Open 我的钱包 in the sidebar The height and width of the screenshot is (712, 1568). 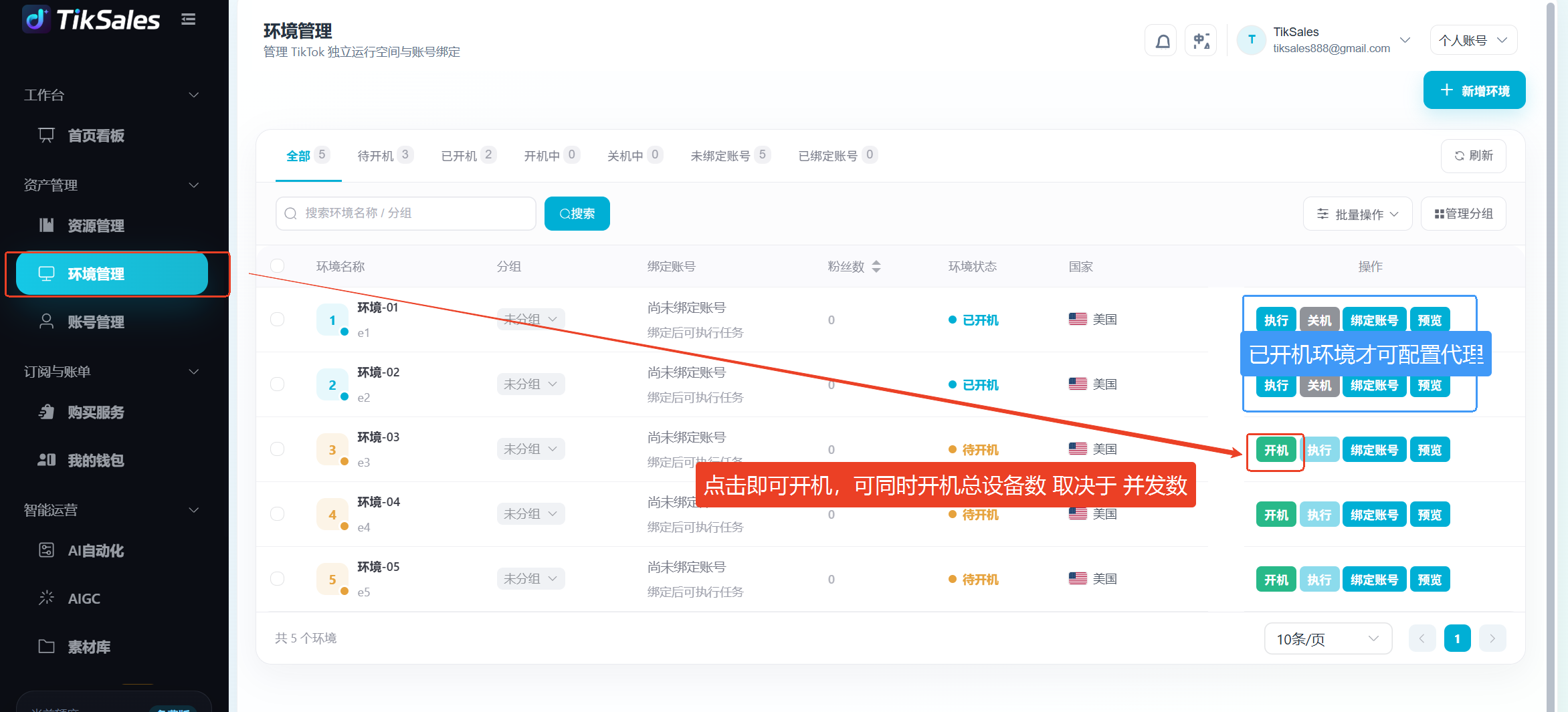click(x=111, y=460)
